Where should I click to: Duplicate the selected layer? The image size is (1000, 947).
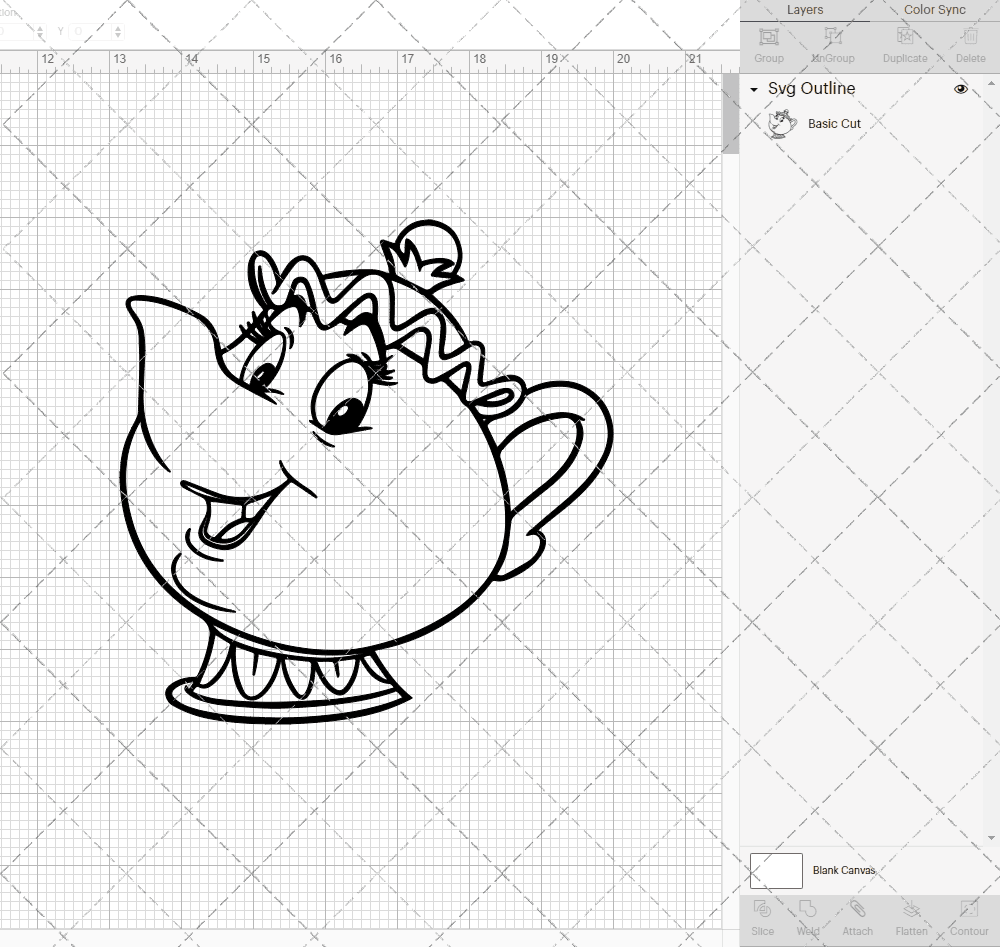coord(905,42)
